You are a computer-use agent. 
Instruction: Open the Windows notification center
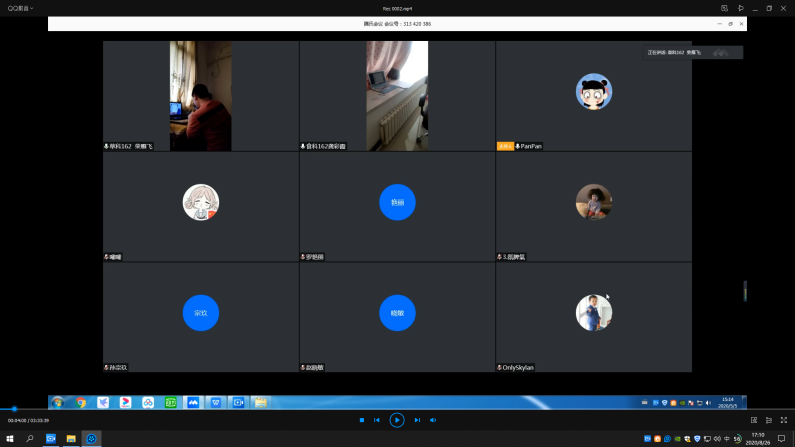(781, 439)
